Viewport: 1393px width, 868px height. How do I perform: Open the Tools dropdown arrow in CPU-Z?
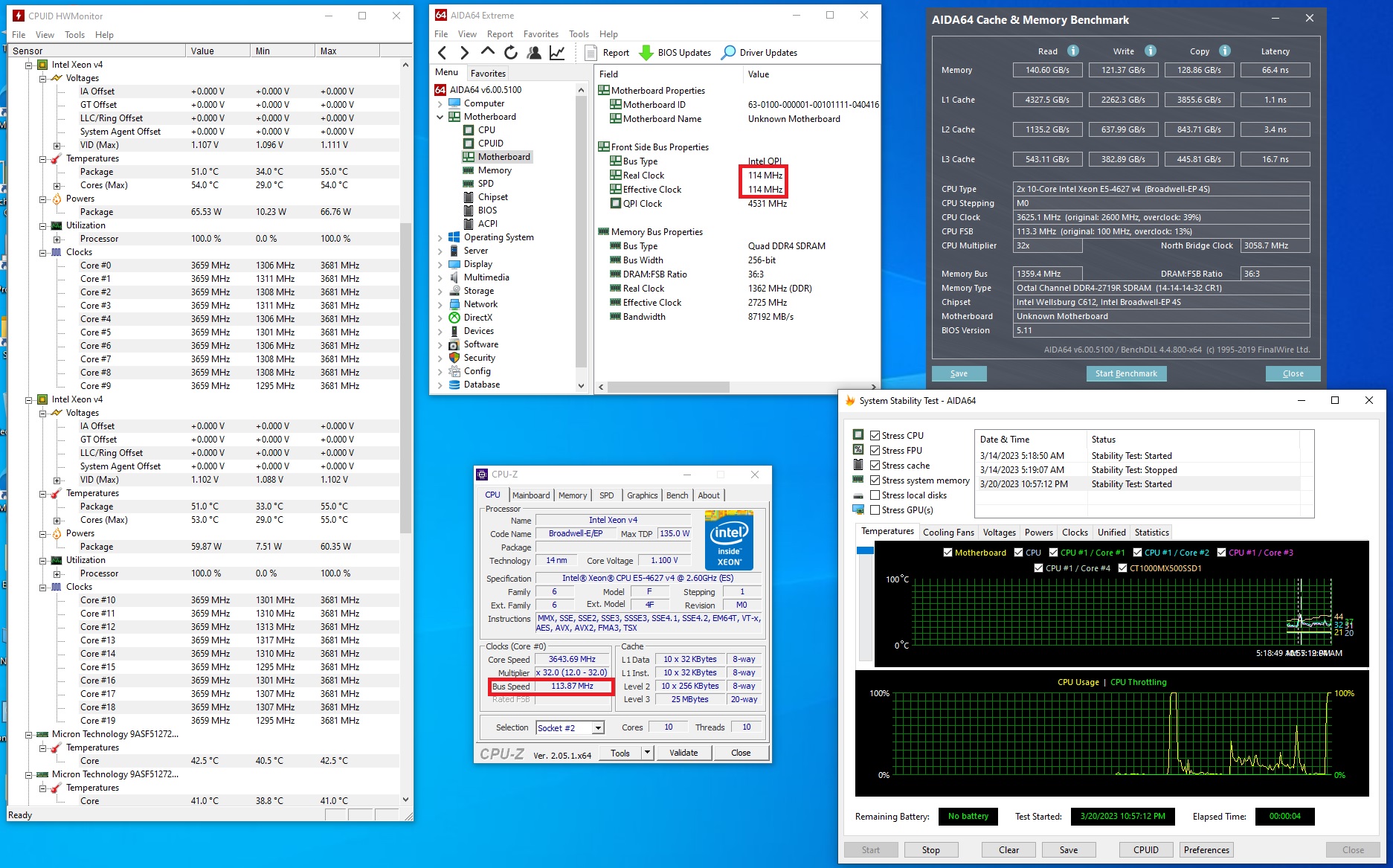pos(647,753)
